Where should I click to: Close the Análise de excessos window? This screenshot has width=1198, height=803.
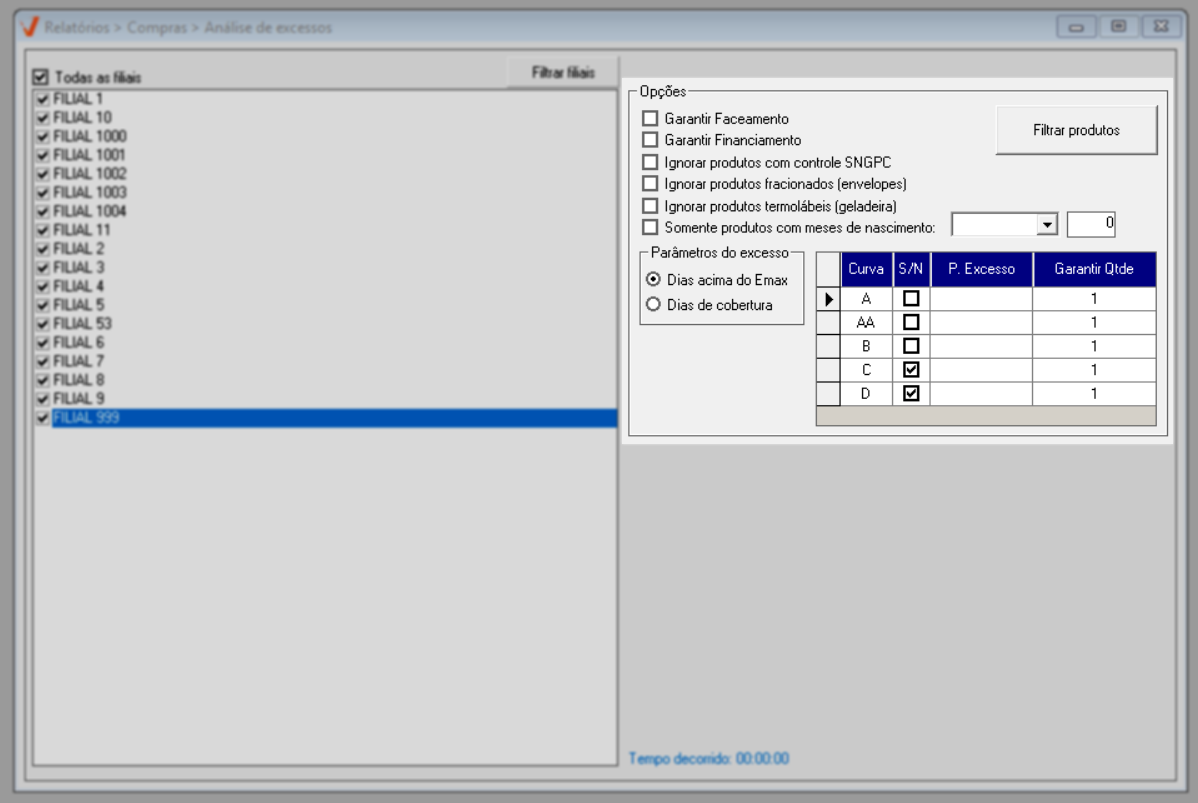tap(1161, 27)
